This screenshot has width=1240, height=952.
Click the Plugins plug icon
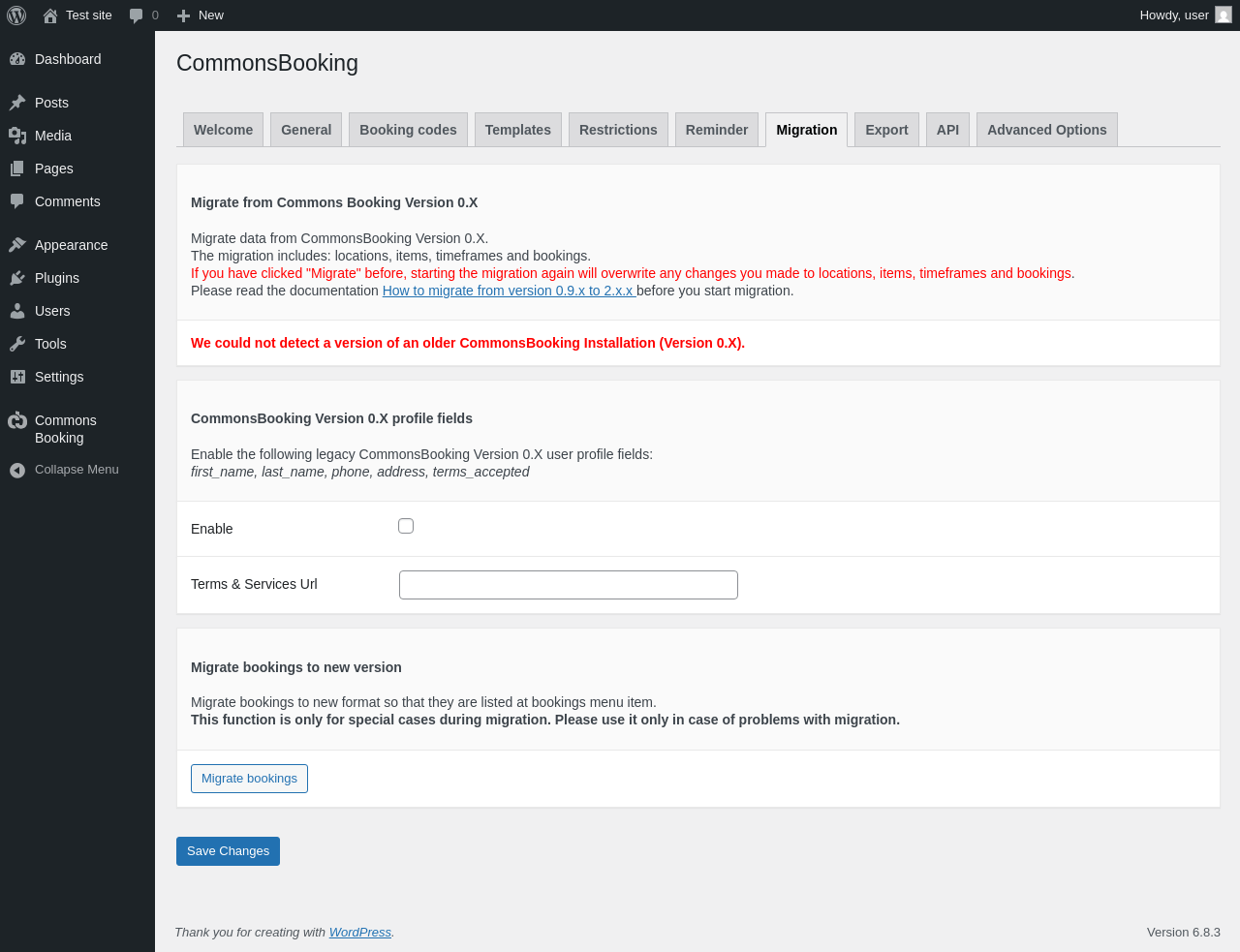pos(17,278)
